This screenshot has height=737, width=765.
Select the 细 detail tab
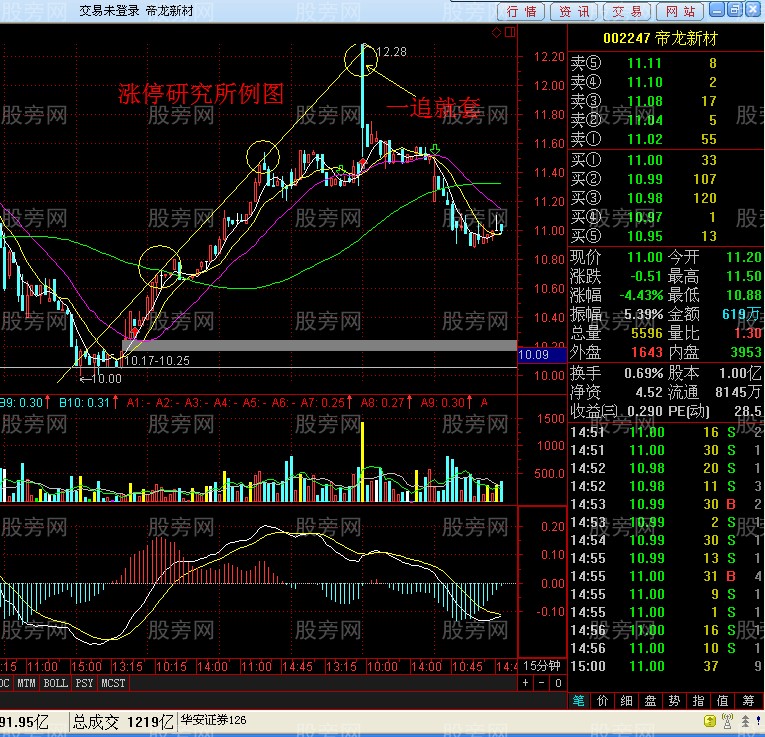pyautogui.click(x=626, y=701)
